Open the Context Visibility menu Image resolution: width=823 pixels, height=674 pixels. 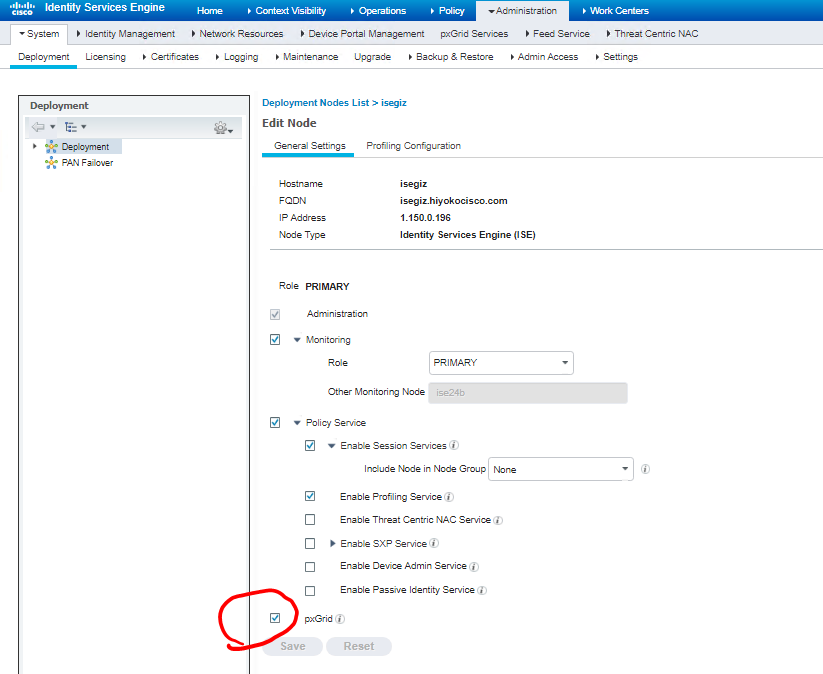[x=287, y=10]
